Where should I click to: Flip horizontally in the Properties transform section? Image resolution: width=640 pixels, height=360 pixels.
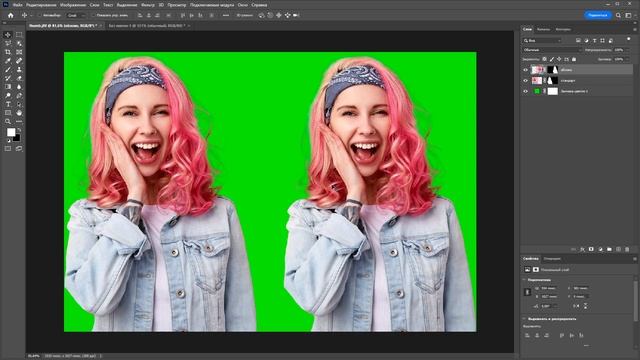click(576, 306)
